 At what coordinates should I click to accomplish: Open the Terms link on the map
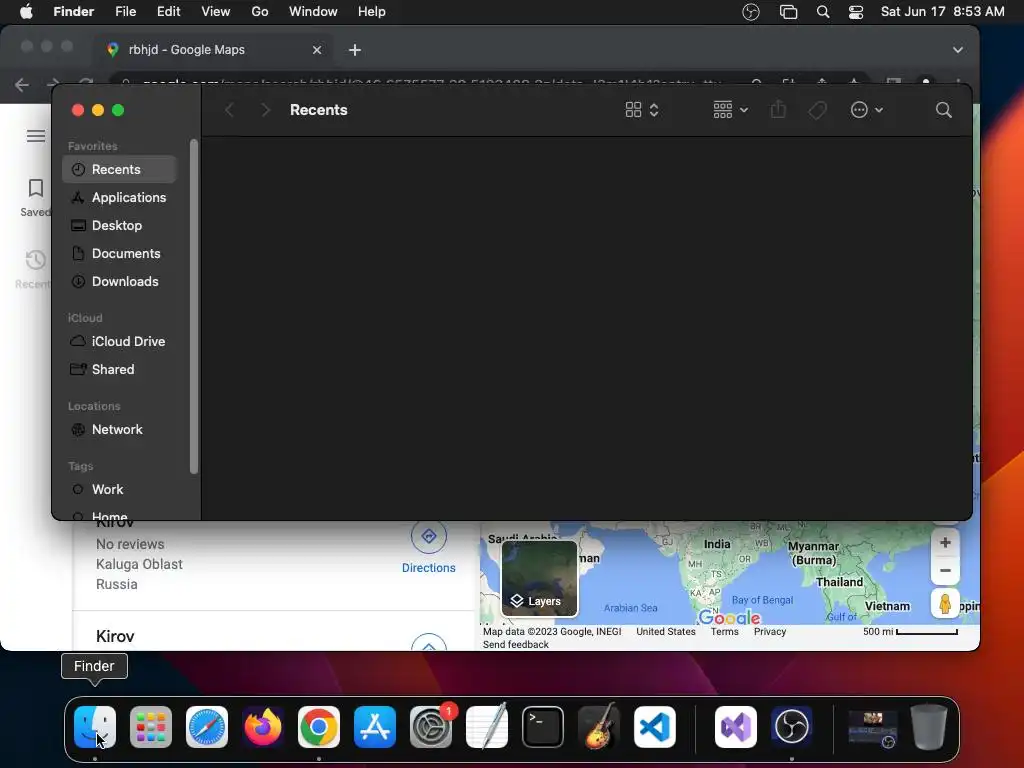724,632
